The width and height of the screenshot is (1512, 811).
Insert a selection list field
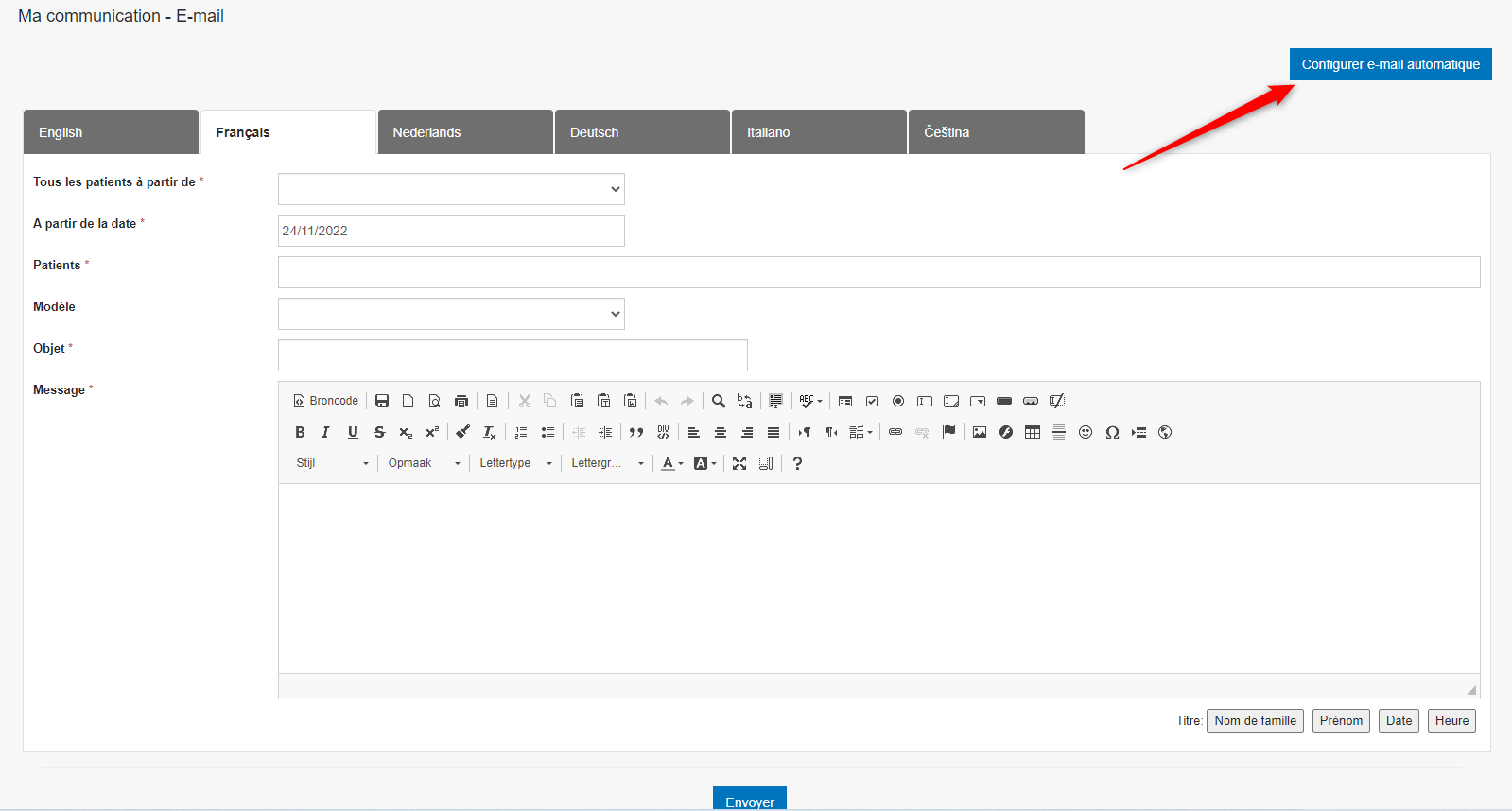978,401
